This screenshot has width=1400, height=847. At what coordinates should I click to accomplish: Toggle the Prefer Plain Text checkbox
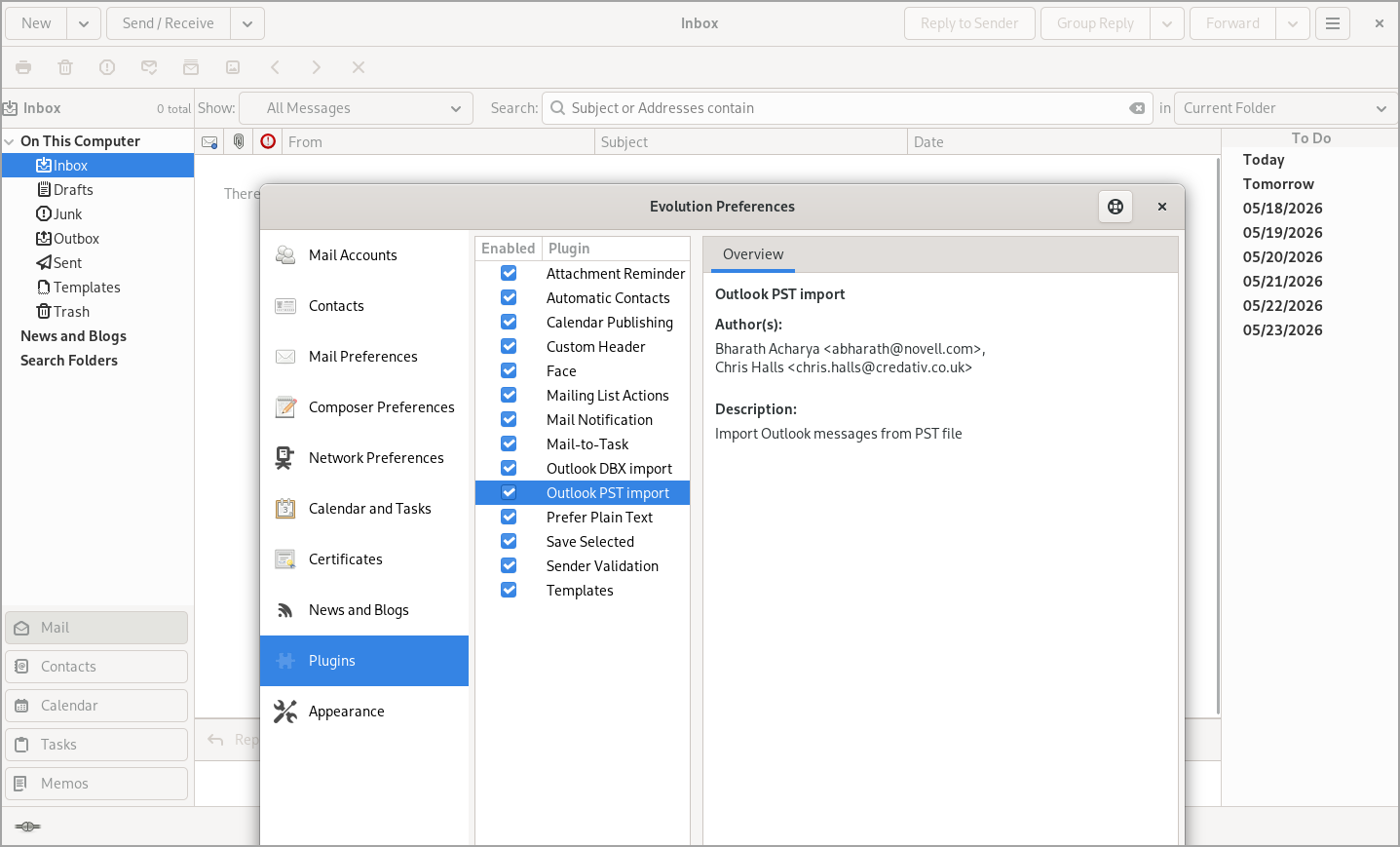point(509,517)
